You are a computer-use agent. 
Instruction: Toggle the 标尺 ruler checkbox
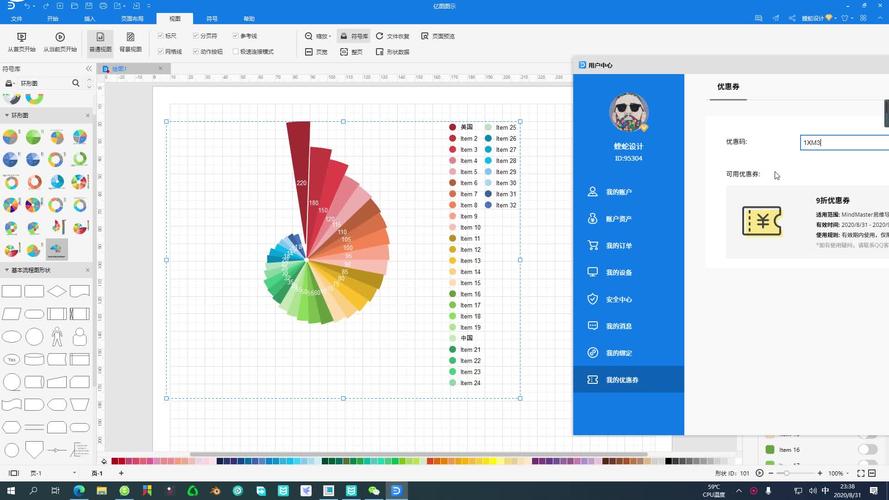click(x=161, y=36)
